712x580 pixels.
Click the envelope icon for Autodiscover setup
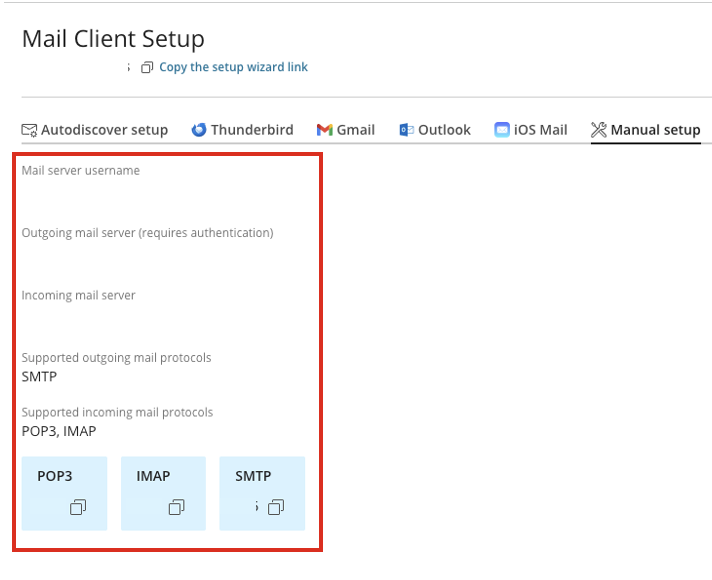click(29, 130)
